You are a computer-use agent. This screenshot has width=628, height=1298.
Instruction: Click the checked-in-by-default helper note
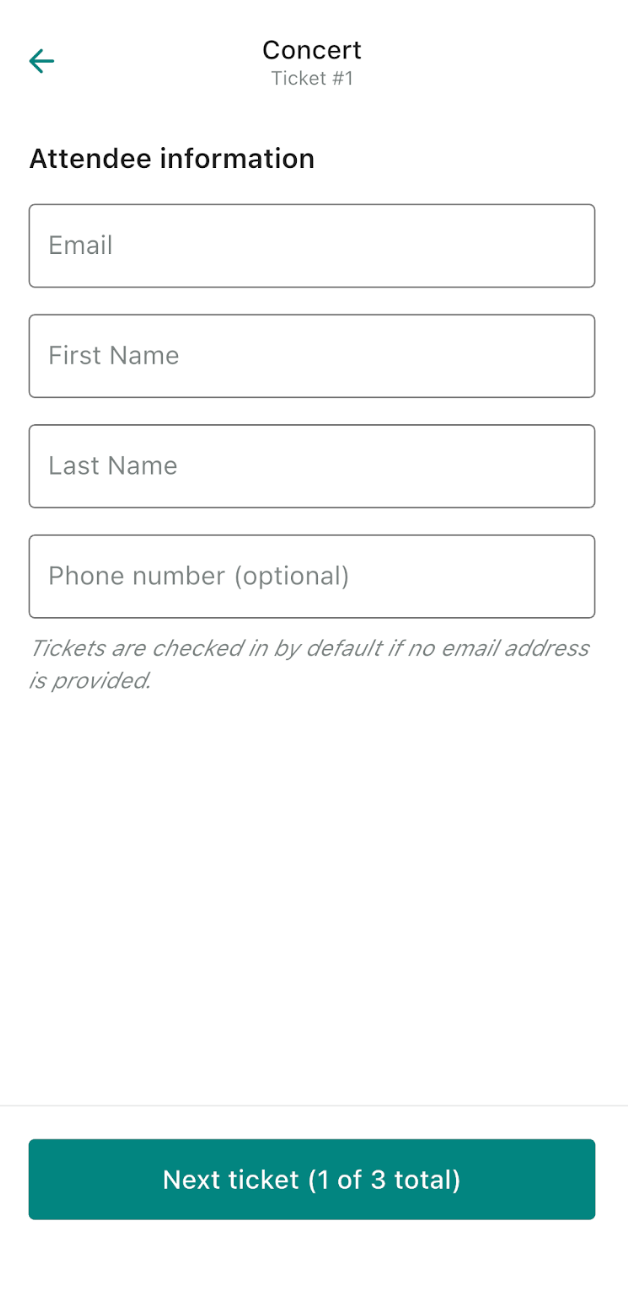309,664
